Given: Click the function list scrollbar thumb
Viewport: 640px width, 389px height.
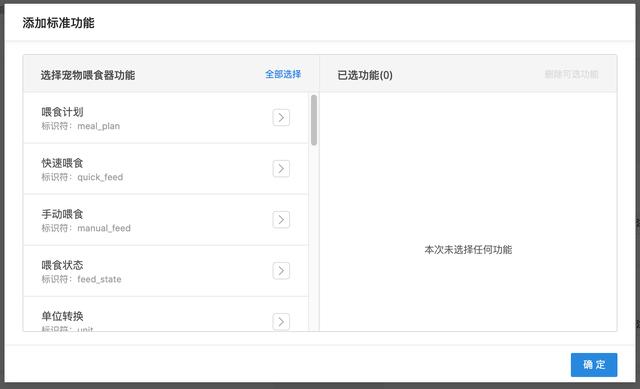Looking at the screenshot, I should [x=313, y=120].
